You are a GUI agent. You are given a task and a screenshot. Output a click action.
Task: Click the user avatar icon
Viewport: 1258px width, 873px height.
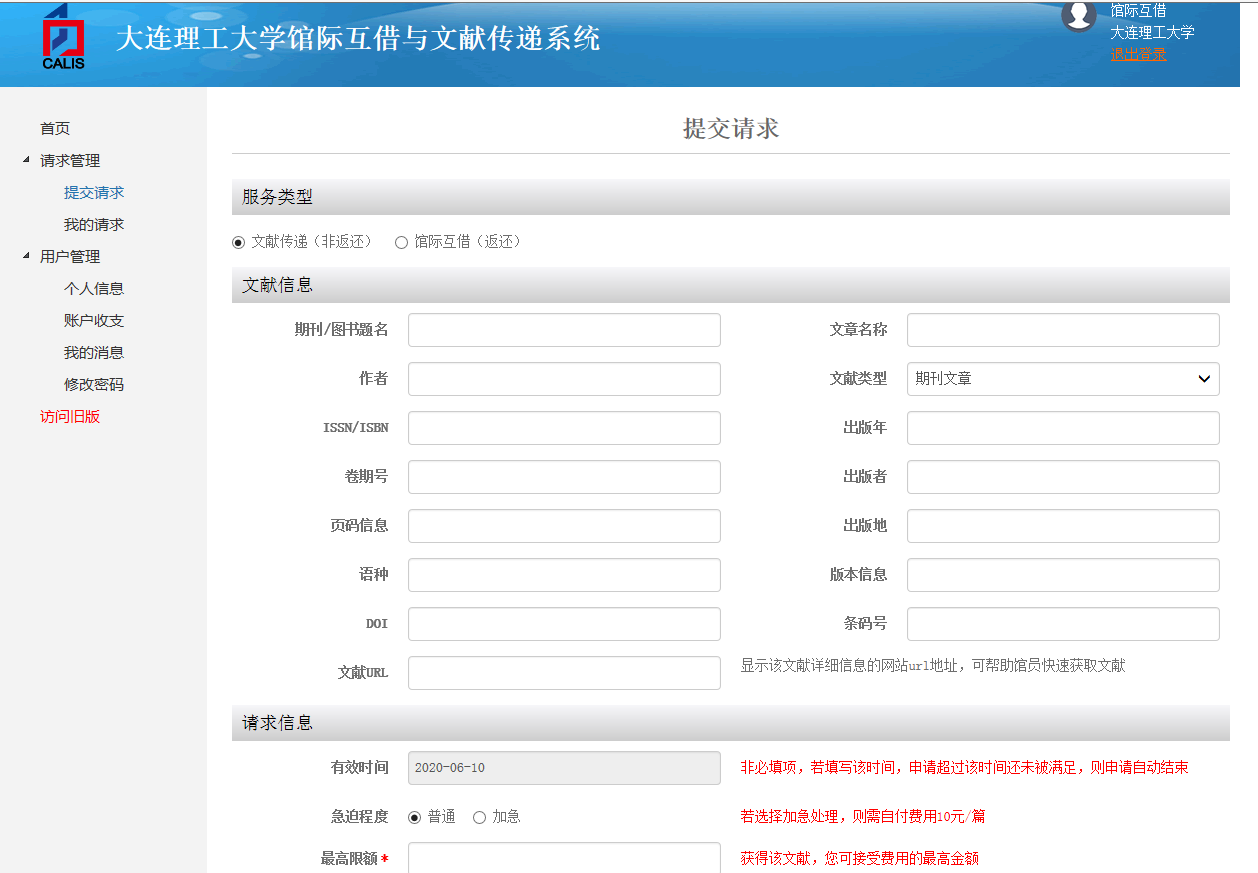(x=1078, y=16)
